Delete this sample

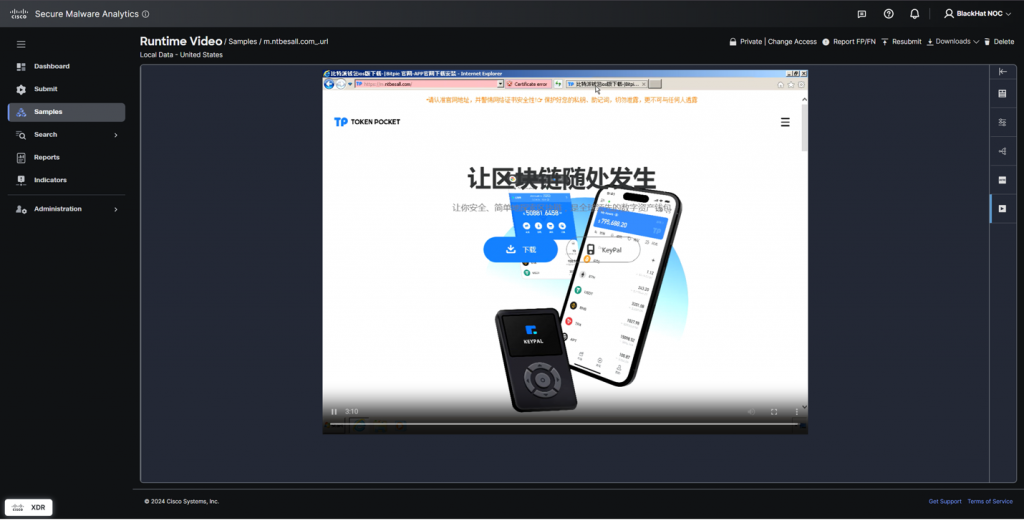tap(998, 42)
